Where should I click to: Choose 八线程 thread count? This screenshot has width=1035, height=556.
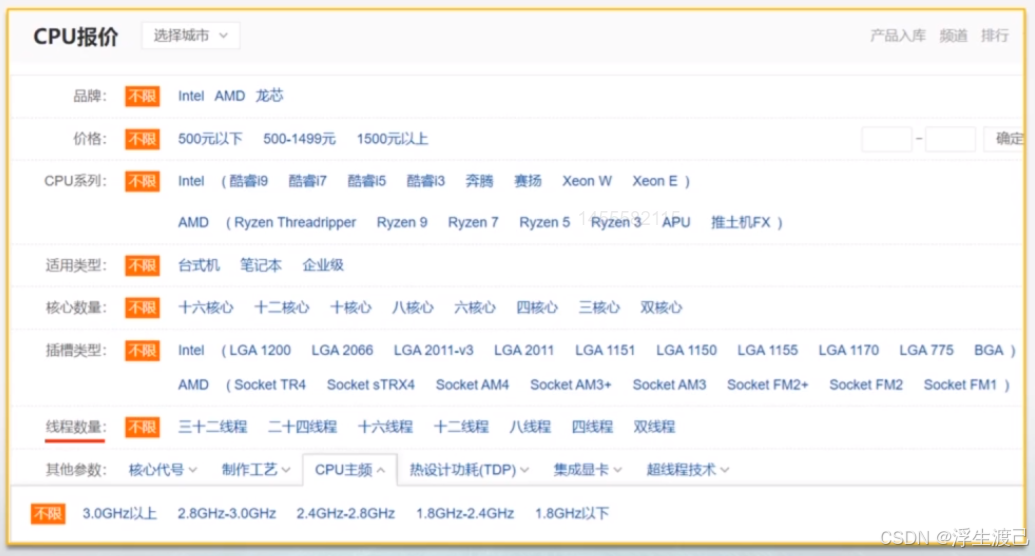530,427
